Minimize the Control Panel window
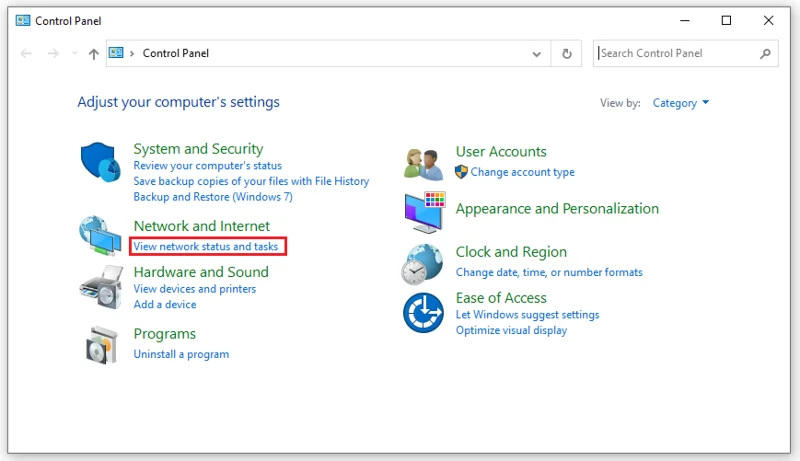This screenshot has height=461, width=800. click(x=685, y=20)
